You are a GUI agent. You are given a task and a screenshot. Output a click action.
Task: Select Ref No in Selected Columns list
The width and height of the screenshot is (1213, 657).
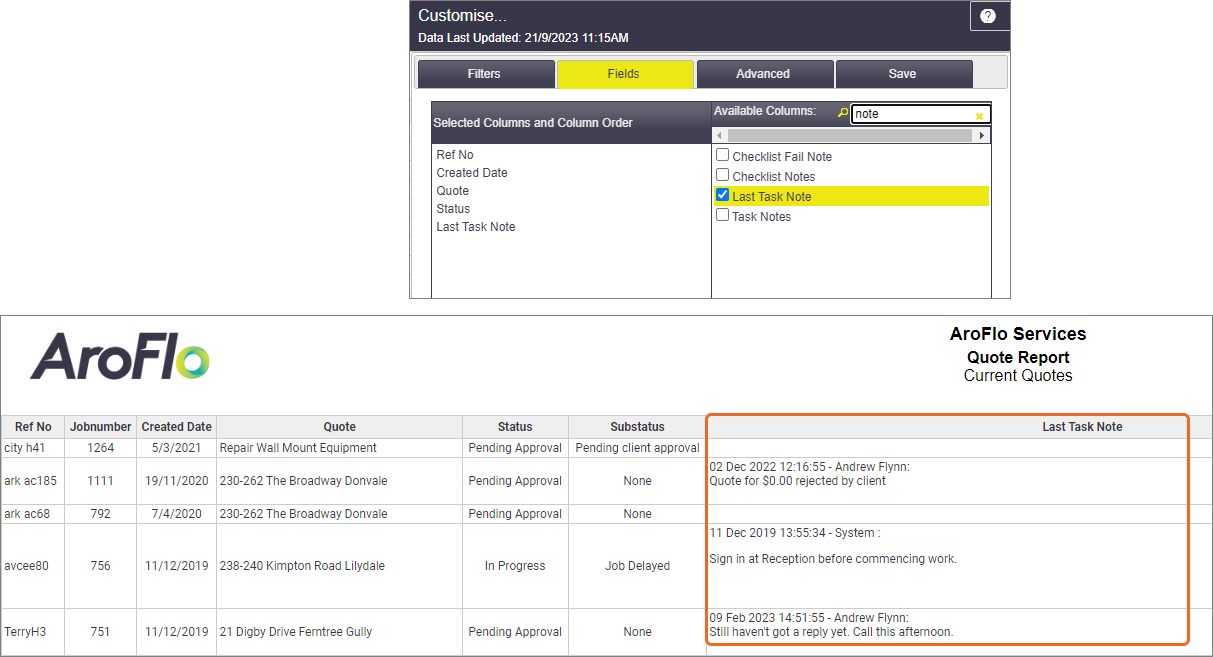coord(455,155)
